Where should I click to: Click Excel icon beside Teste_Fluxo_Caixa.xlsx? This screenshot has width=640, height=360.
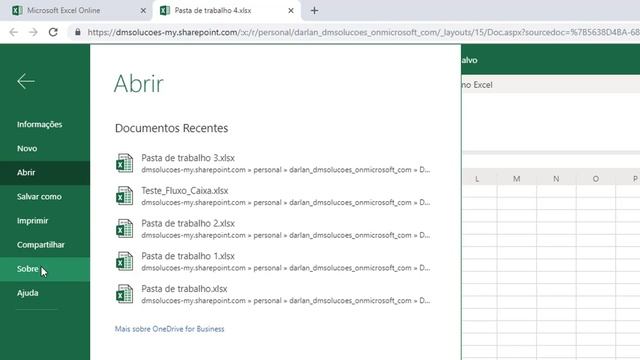pyautogui.click(x=124, y=196)
